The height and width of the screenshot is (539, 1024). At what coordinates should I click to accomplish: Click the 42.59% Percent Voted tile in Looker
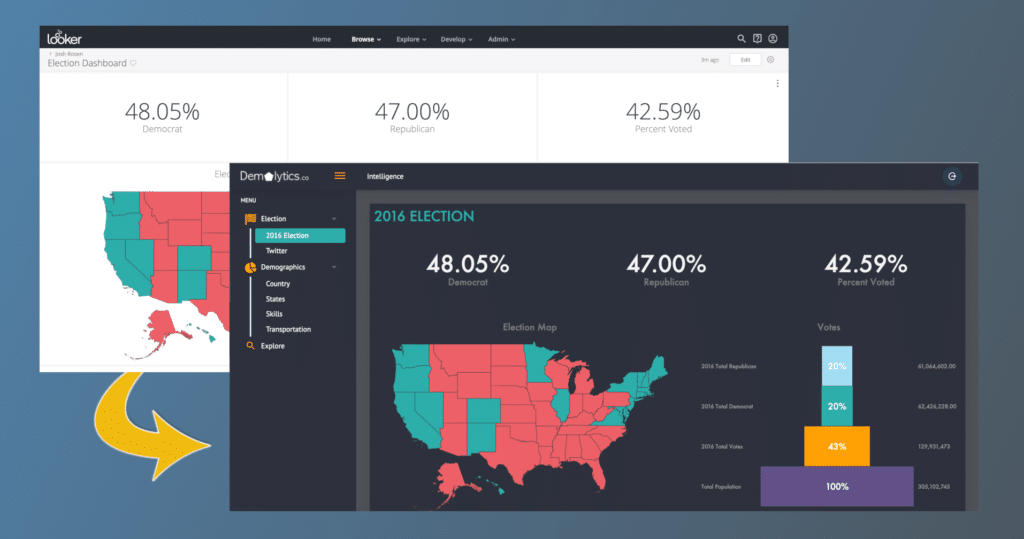point(663,117)
